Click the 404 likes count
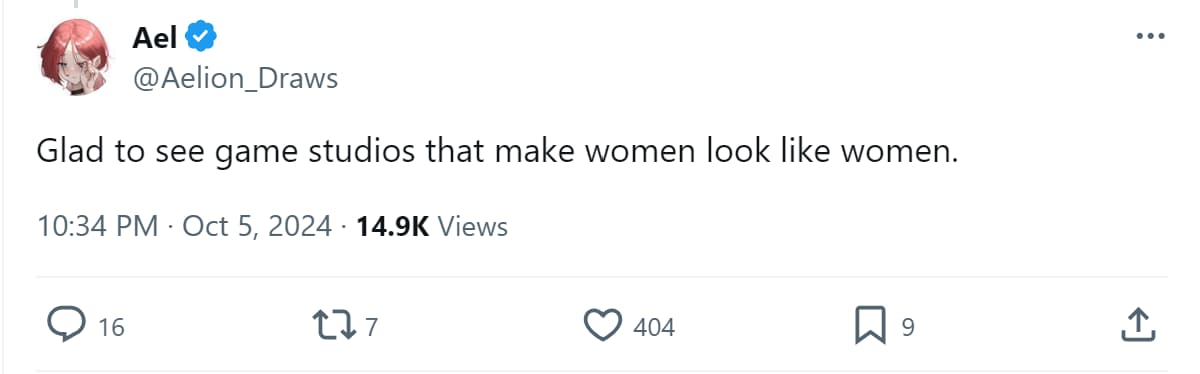This screenshot has width=1200, height=374. [654, 327]
